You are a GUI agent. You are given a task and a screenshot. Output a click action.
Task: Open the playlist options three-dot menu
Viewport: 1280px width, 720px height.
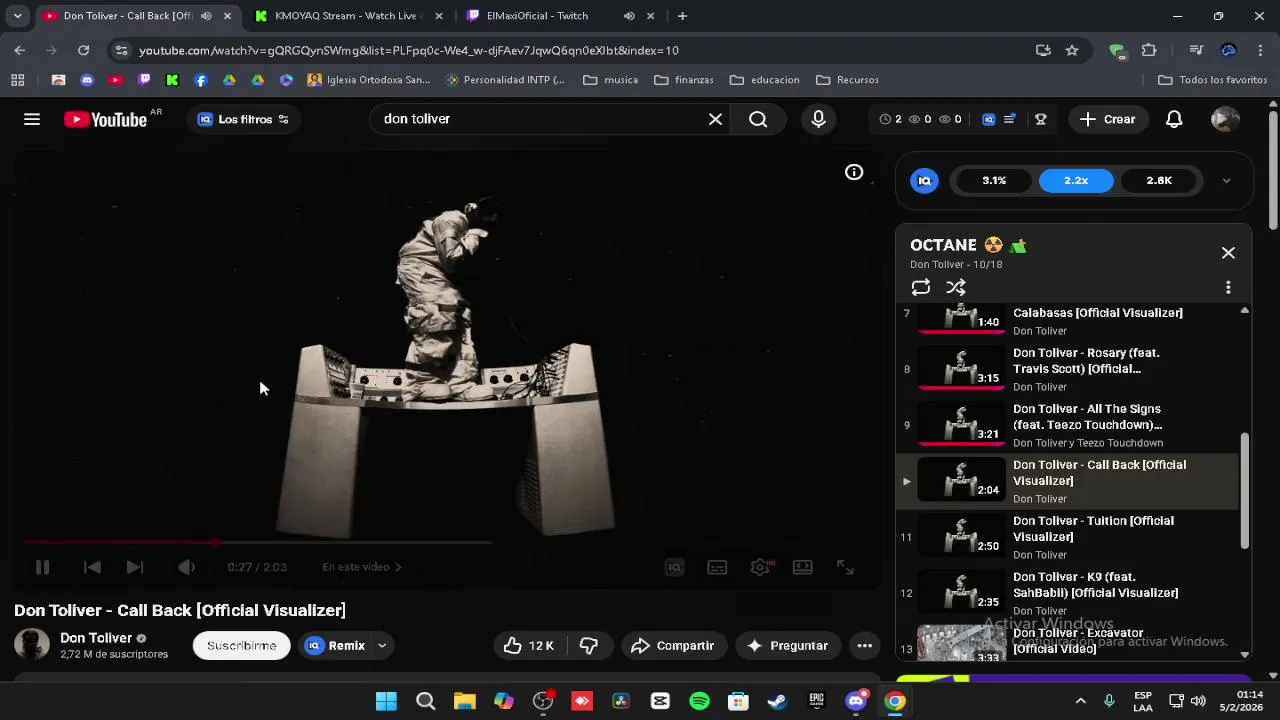pos(1228,287)
